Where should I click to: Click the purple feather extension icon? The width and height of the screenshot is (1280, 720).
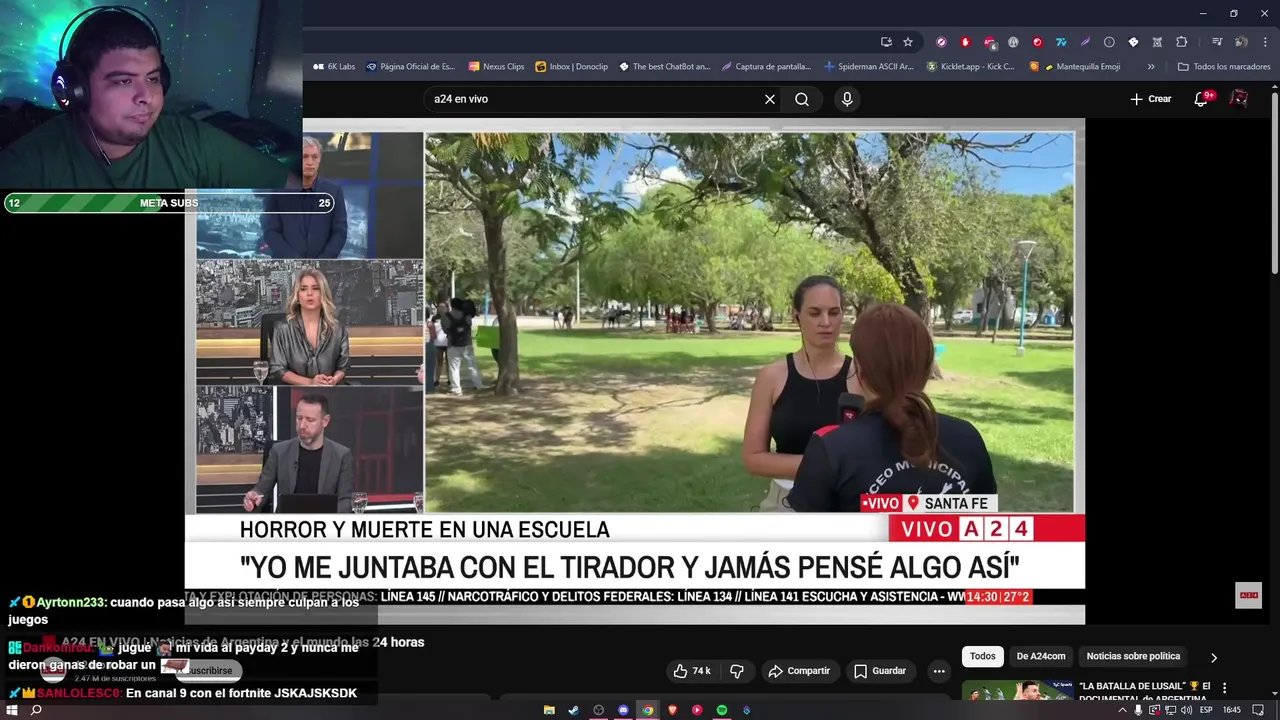[1085, 42]
